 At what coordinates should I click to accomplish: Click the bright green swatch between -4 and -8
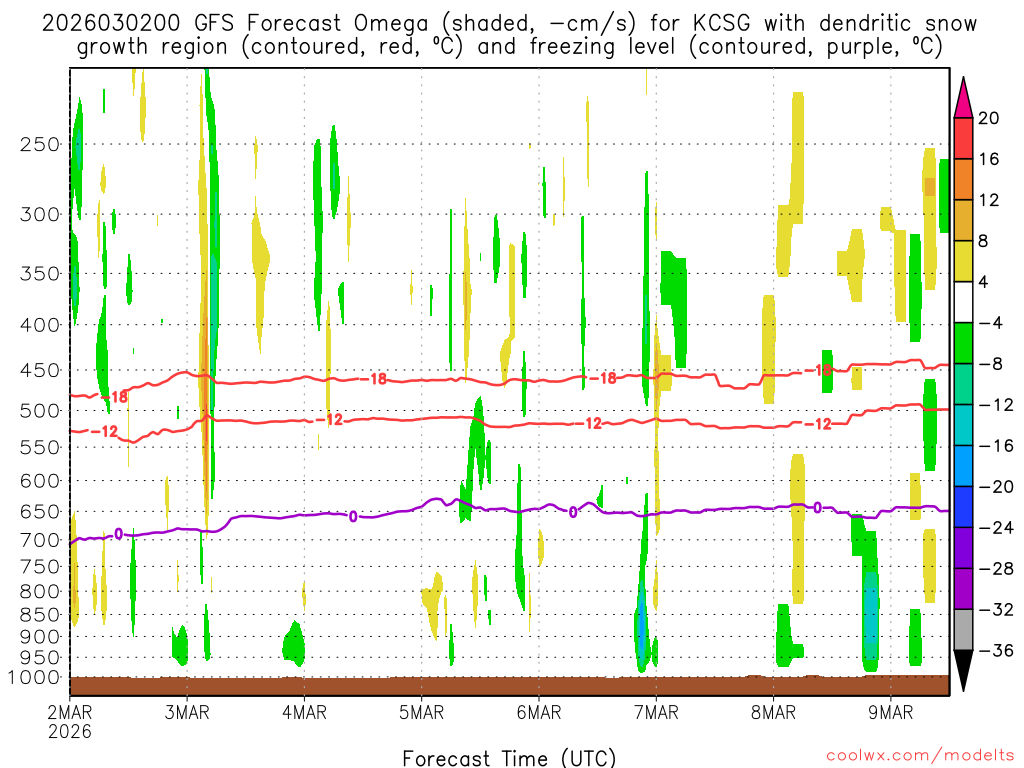(963, 343)
